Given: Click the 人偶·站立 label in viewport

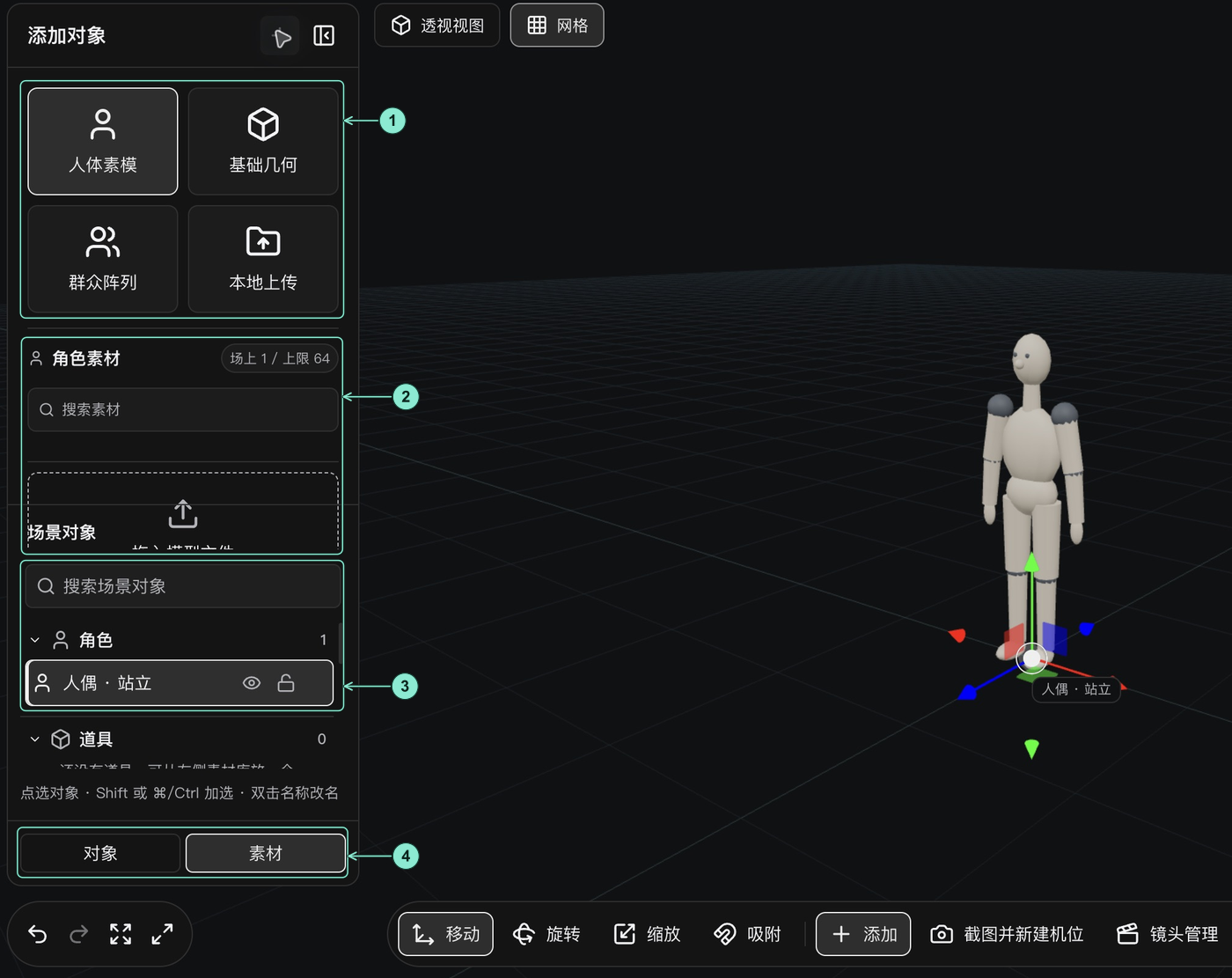Looking at the screenshot, I should click(x=1076, y=689).
